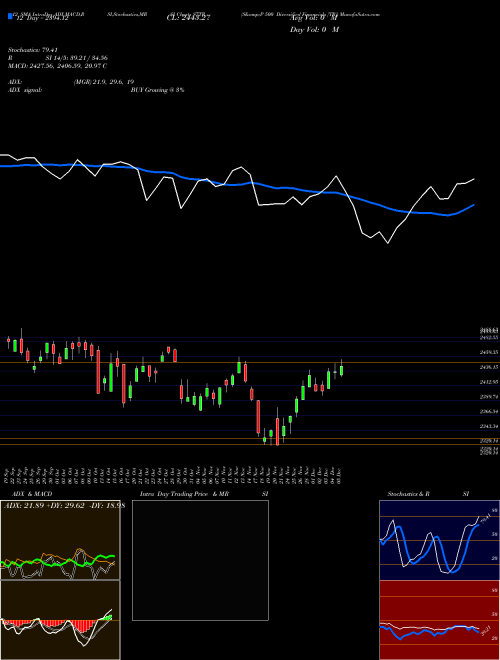Click the blue 12-day SMA legend square
500x660 pixels.
pos(10,17)
